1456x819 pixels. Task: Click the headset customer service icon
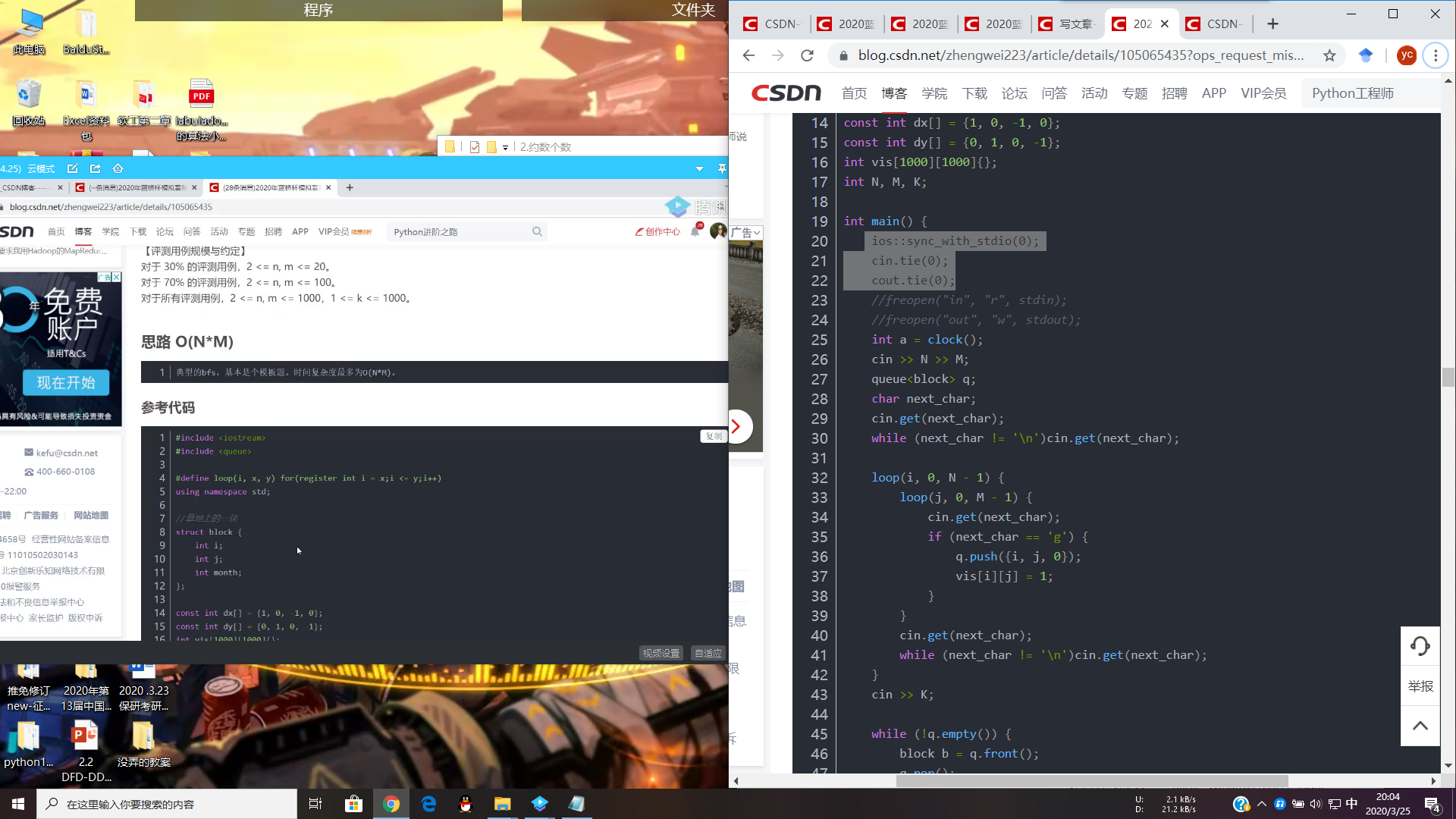pyautogui.click(x=1420, y=646)
